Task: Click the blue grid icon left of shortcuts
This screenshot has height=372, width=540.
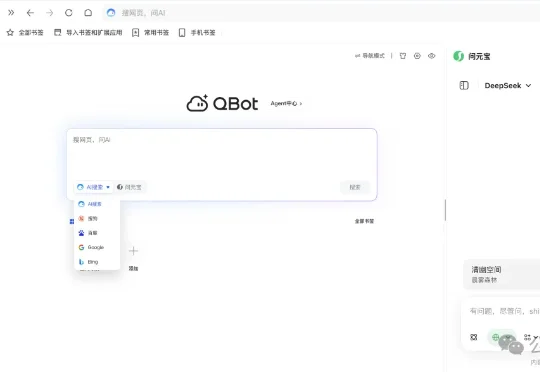Action: (x=72, y=221)
